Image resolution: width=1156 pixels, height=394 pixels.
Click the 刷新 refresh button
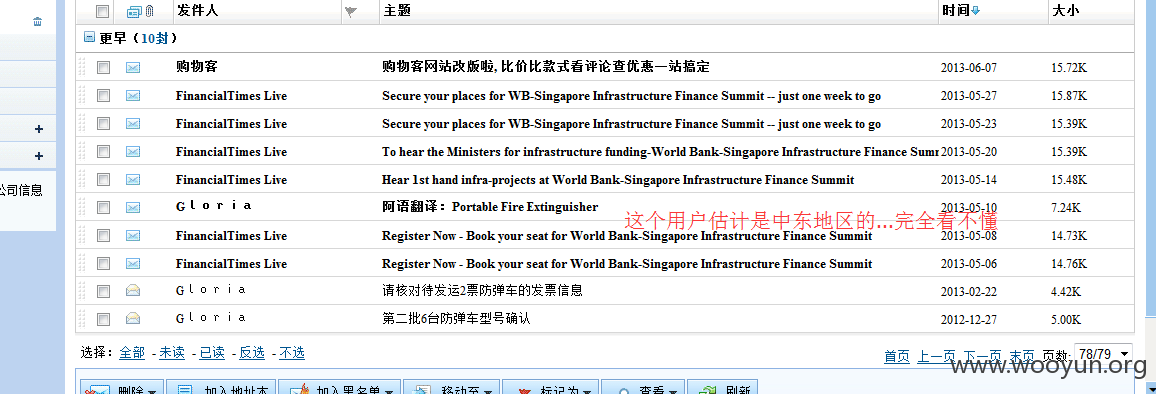(x=723, y=388)
